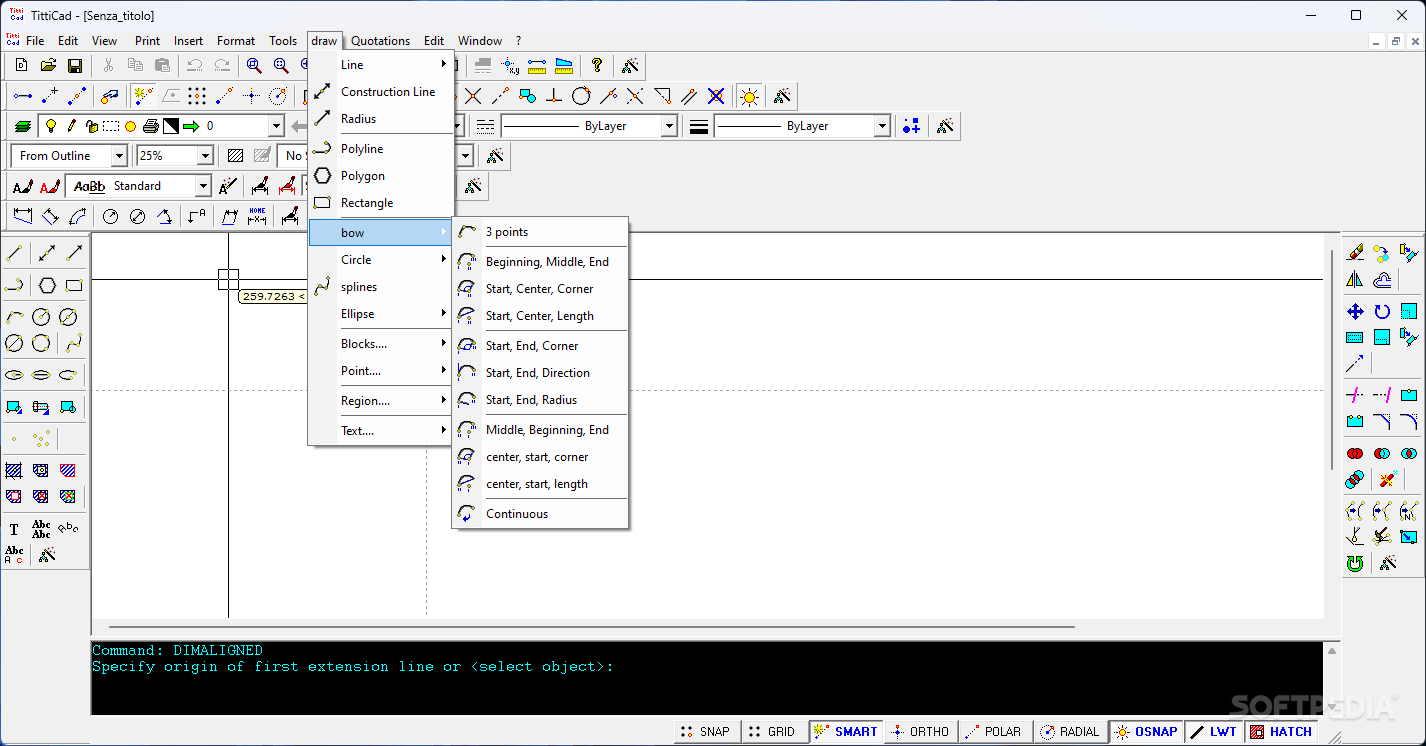
Task: Open the Tools menu
Action: tap(283, 41)
